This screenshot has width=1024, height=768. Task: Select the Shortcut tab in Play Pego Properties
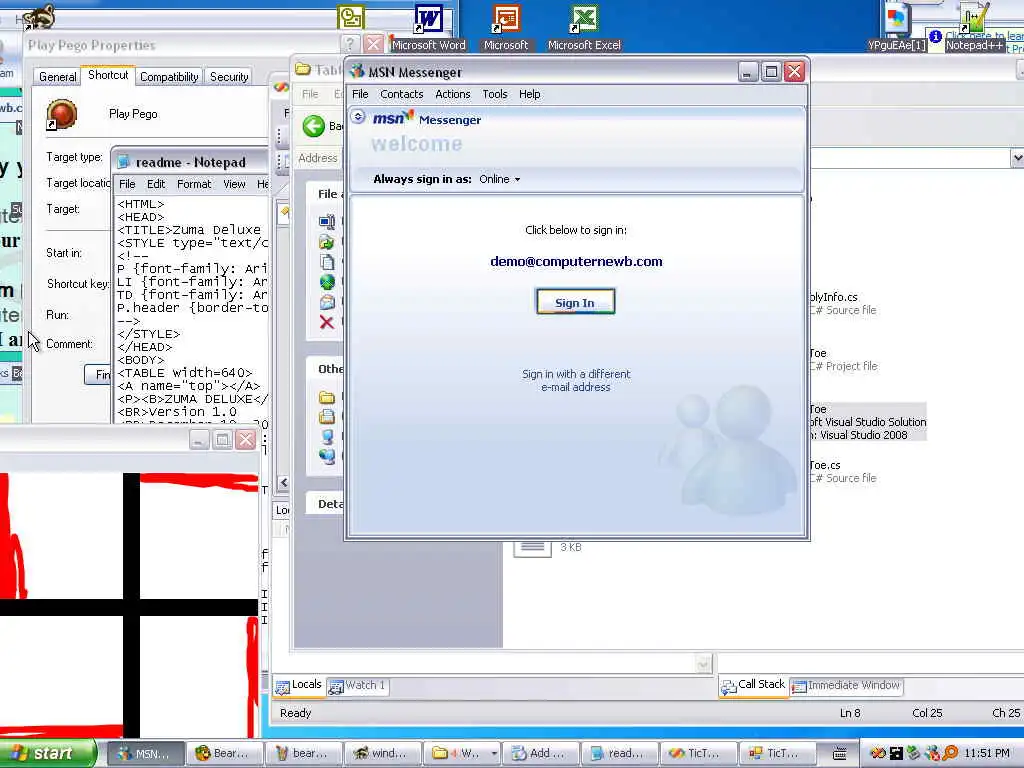[108, 75]
